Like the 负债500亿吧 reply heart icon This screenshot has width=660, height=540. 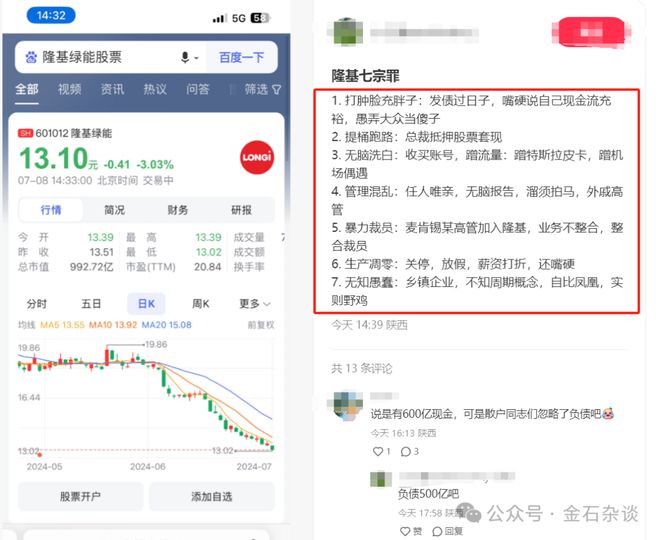pyautogui.click(x=405, y=531)
